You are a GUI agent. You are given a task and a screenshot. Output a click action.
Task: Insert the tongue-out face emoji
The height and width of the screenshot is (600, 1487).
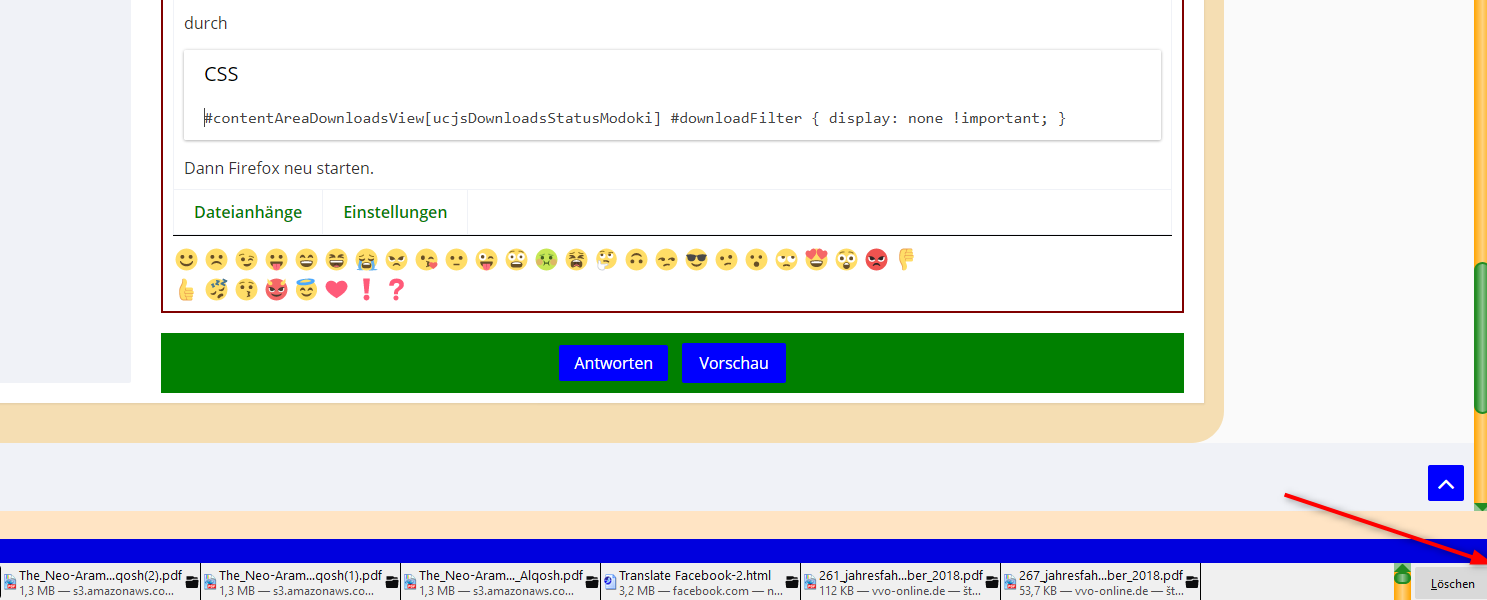click(x=276, y=260)
